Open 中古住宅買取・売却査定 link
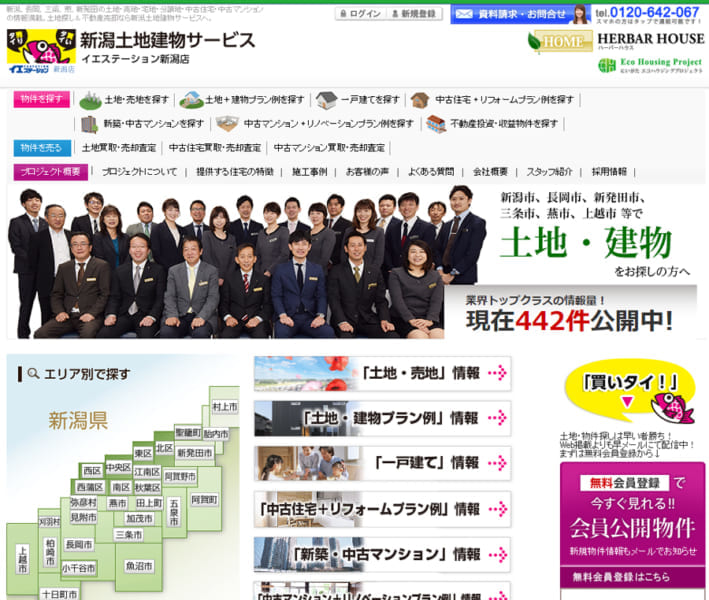This screenshot has width=709, height=600. pyautogui.click(x=215, y=148)
